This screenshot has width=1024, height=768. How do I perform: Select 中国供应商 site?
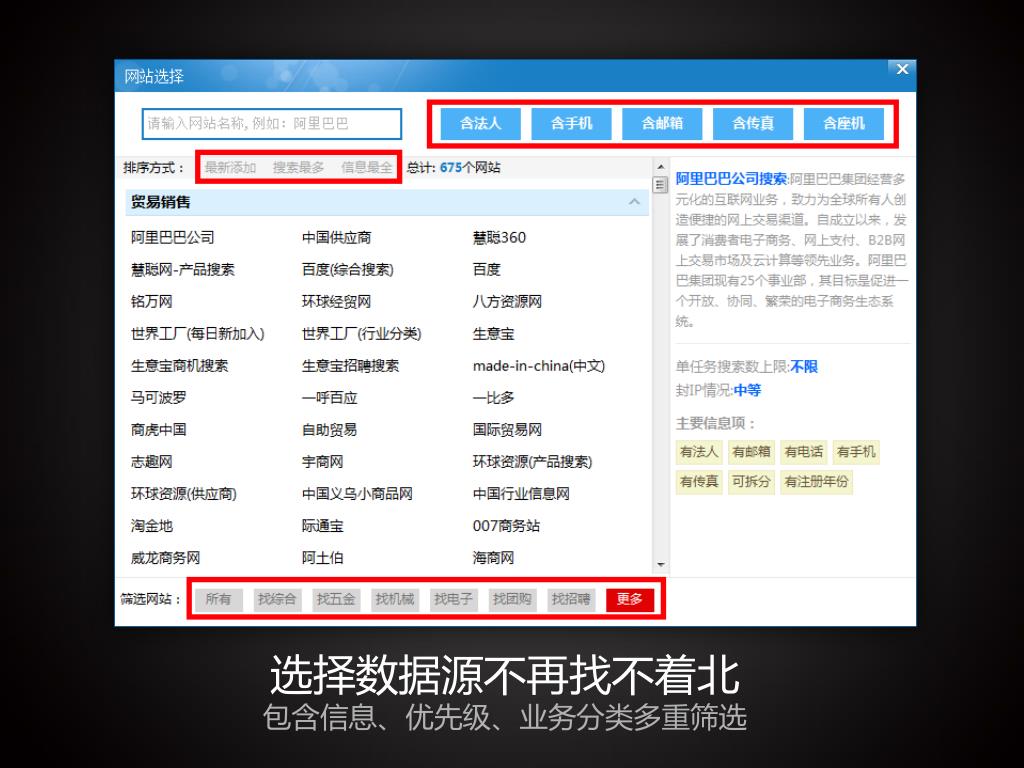point(336,237)
